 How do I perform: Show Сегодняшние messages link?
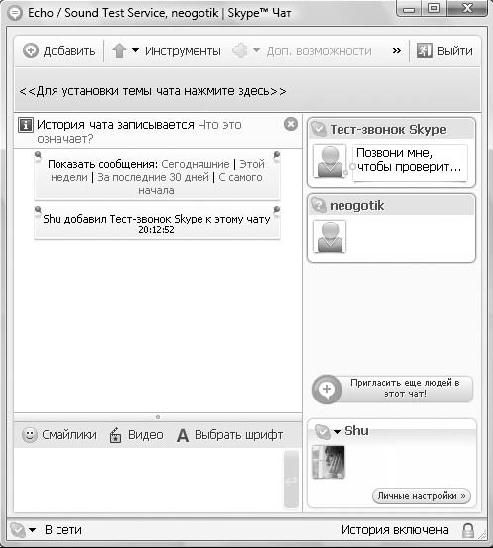(195, 164)
